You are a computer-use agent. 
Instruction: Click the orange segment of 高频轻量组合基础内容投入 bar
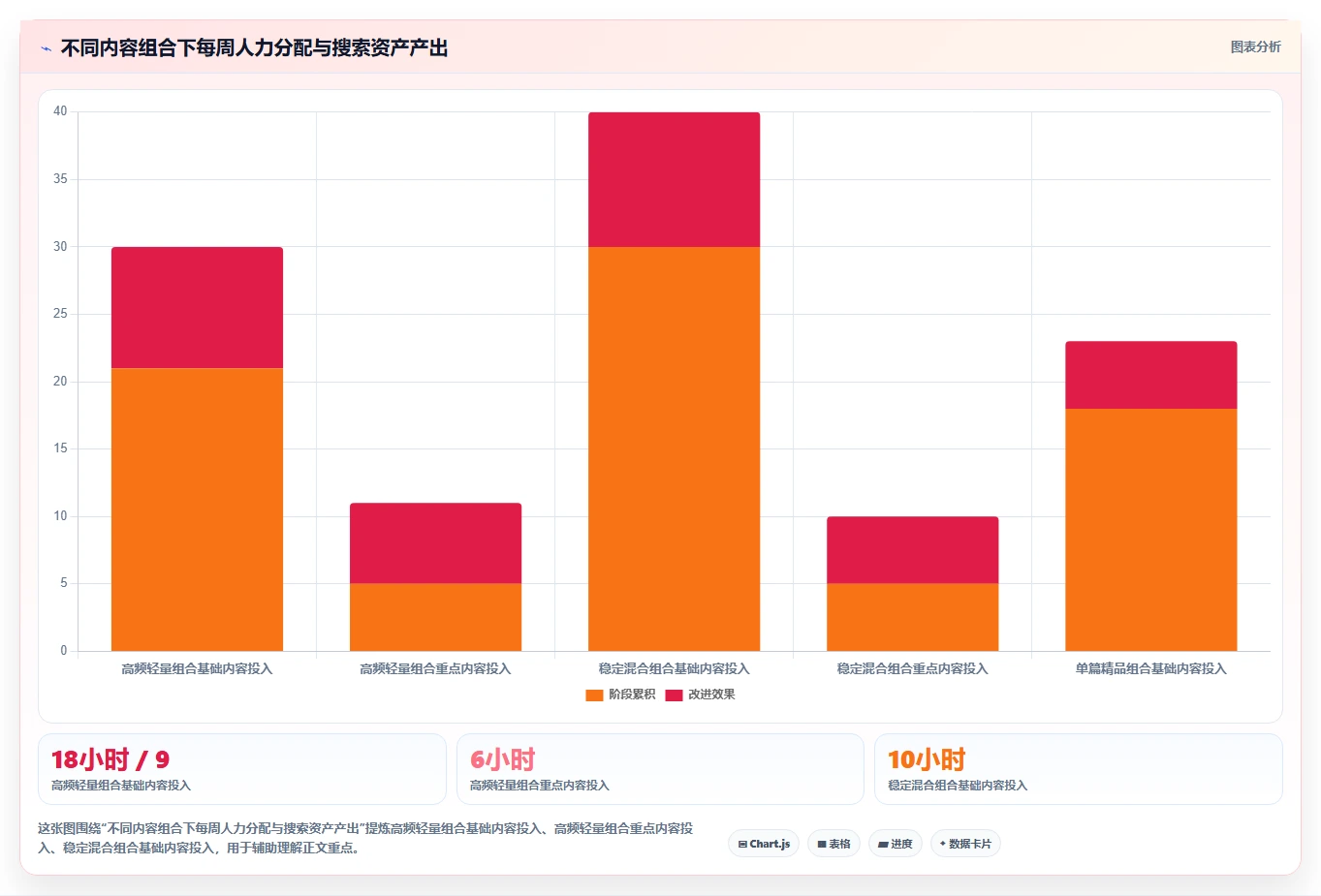(x=197, y=510)
